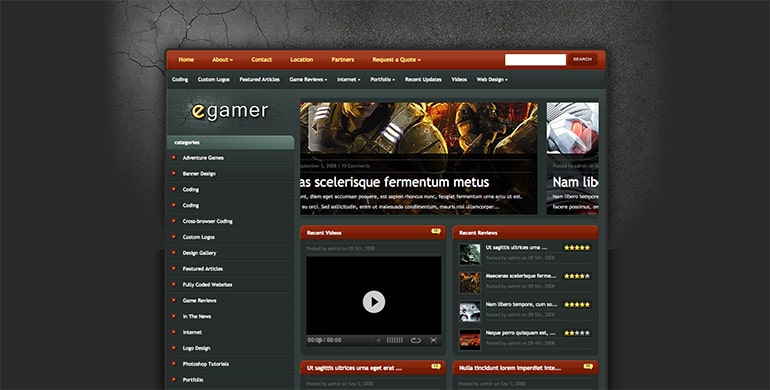
Task: Click star rating of "Neque porro quisquam" review
Action: point(577,333)
